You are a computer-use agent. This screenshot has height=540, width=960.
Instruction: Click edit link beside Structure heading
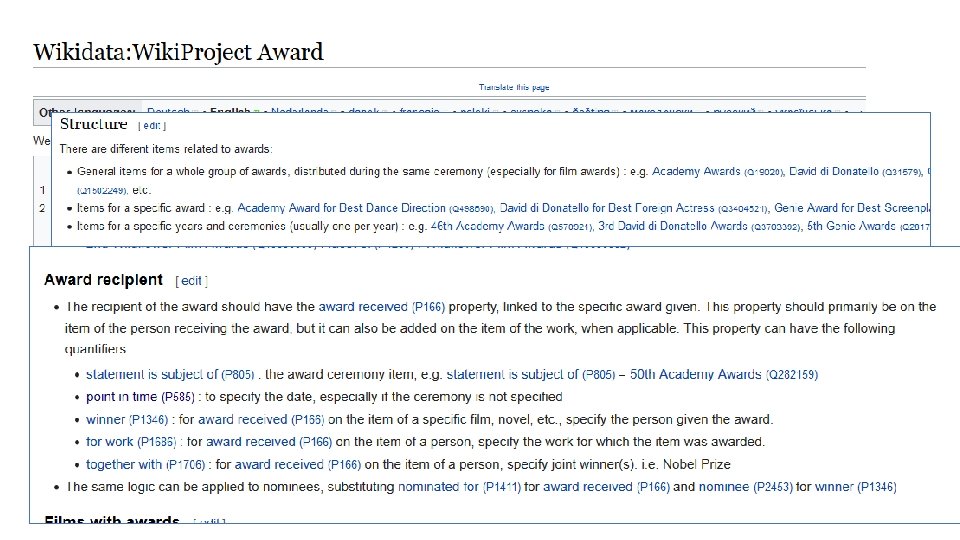click(152, 126)
